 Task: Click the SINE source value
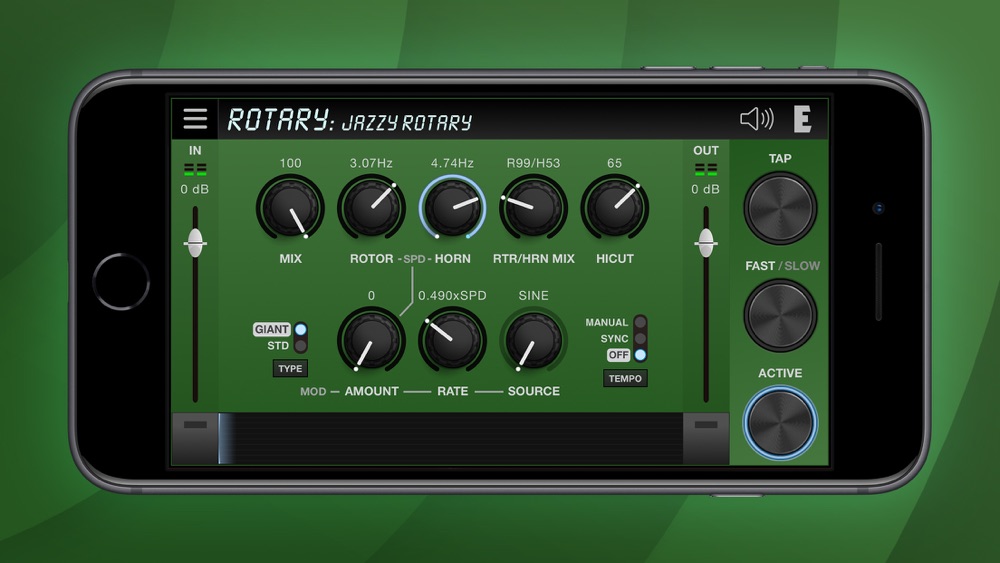click(533, 296)
